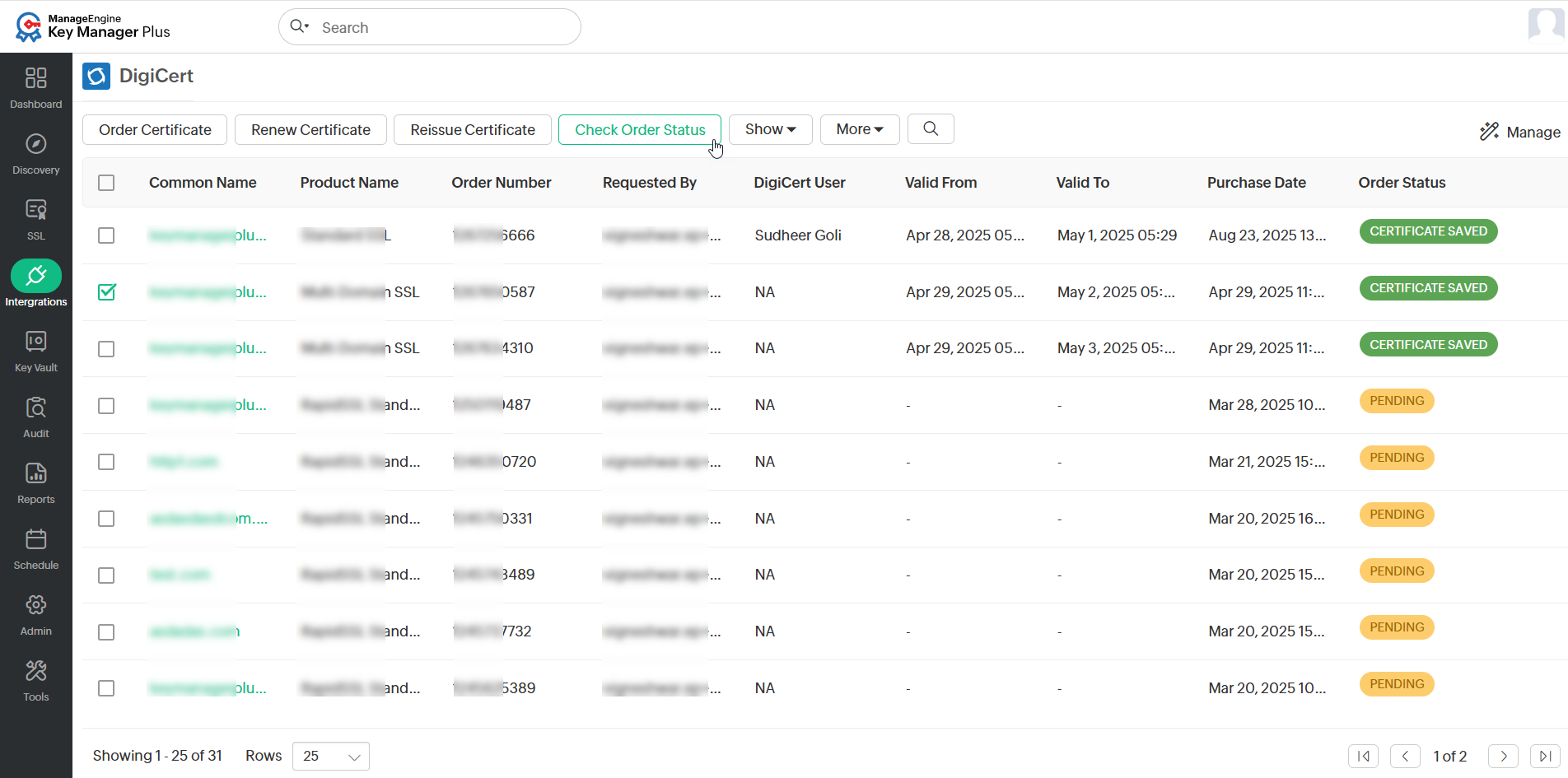Expand the Show dropdown
The height and width of the screenshot is (778, 1568).
(771, 129)
